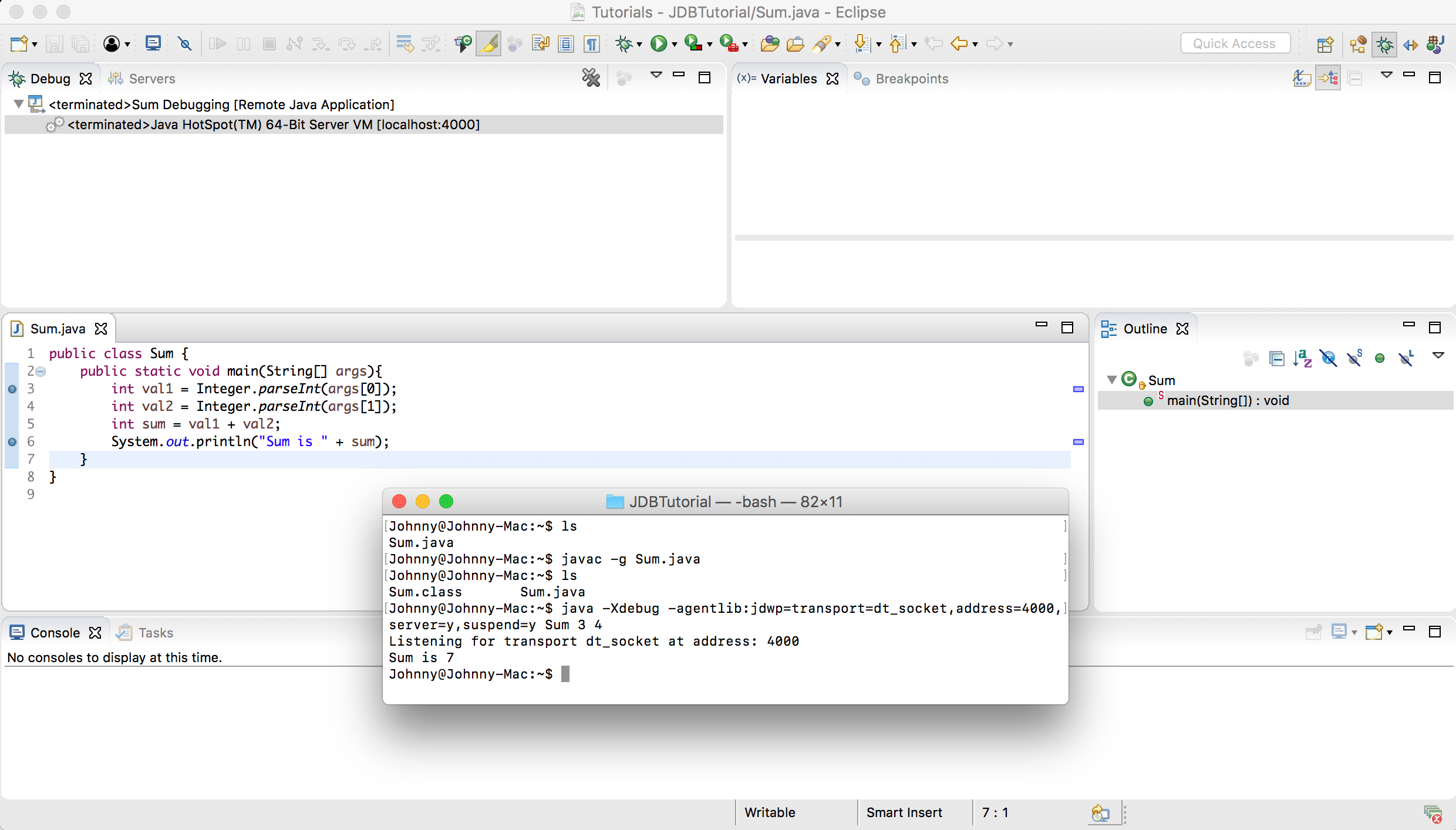The image size is (1456, 830).
Task: Click Open Perspective icon
Action: (x=1325, y=44)
